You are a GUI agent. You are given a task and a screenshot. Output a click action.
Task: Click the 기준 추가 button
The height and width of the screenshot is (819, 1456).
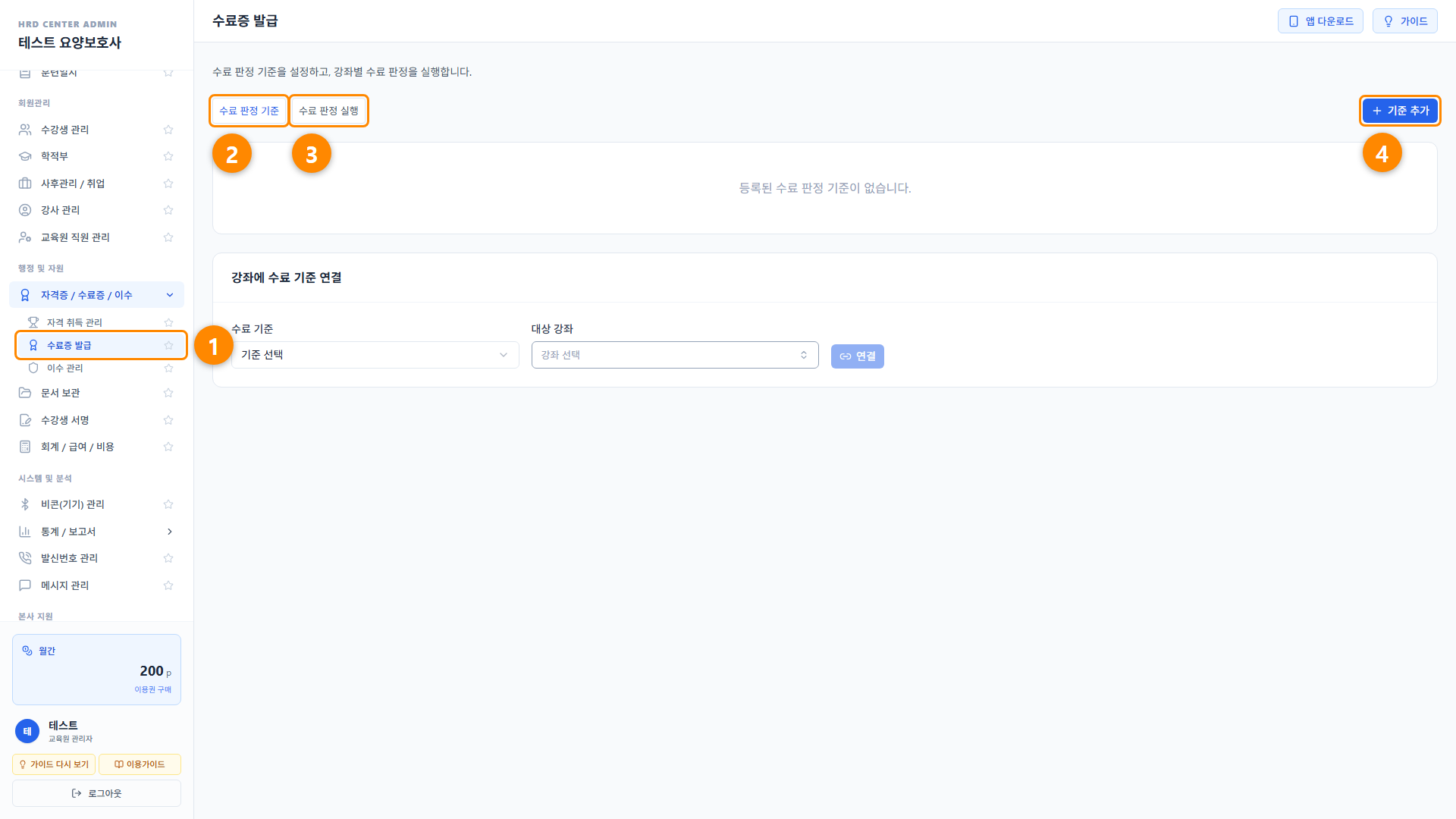pyautogui.click(x=1400, y=111)
